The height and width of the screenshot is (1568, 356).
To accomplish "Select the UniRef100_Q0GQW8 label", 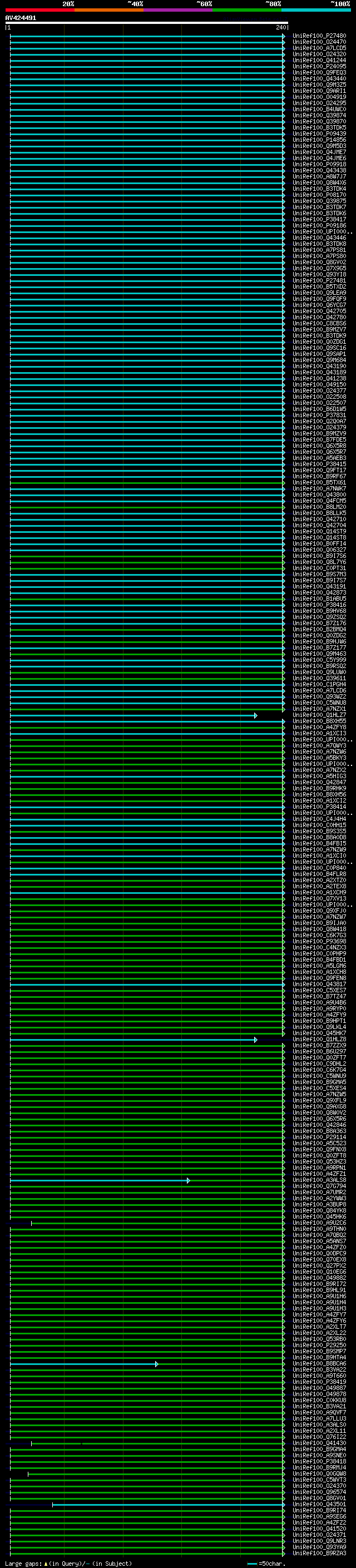I will [x=319, y=1474].
